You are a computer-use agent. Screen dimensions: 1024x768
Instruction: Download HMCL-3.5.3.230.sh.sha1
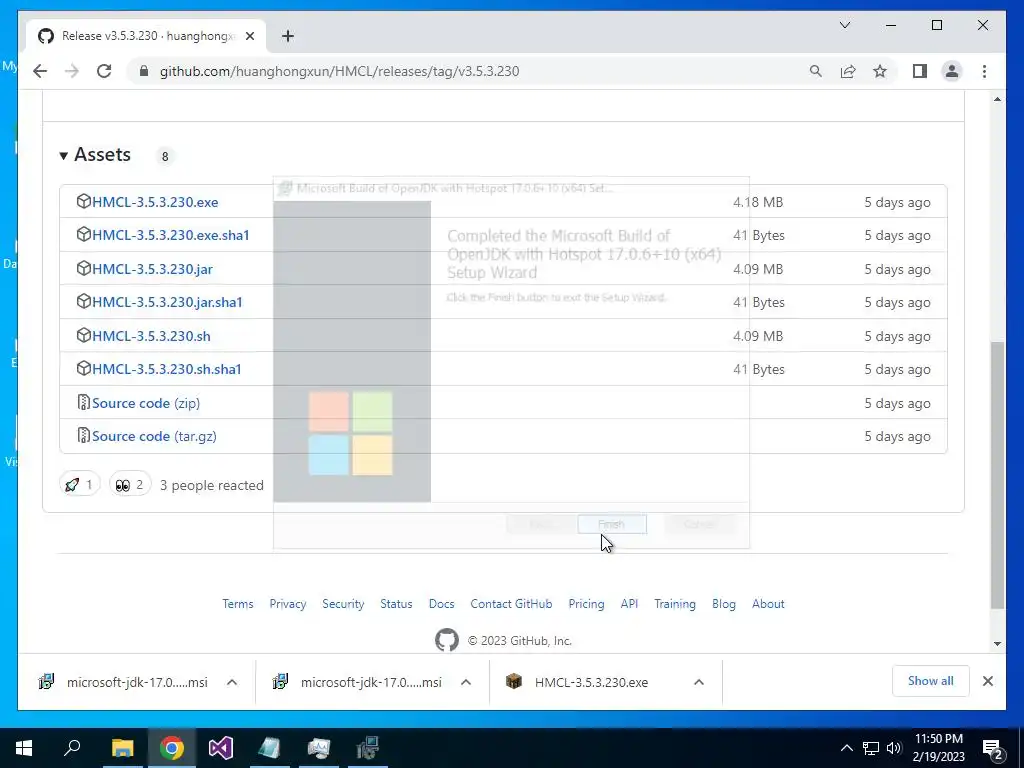click(167, 369)
